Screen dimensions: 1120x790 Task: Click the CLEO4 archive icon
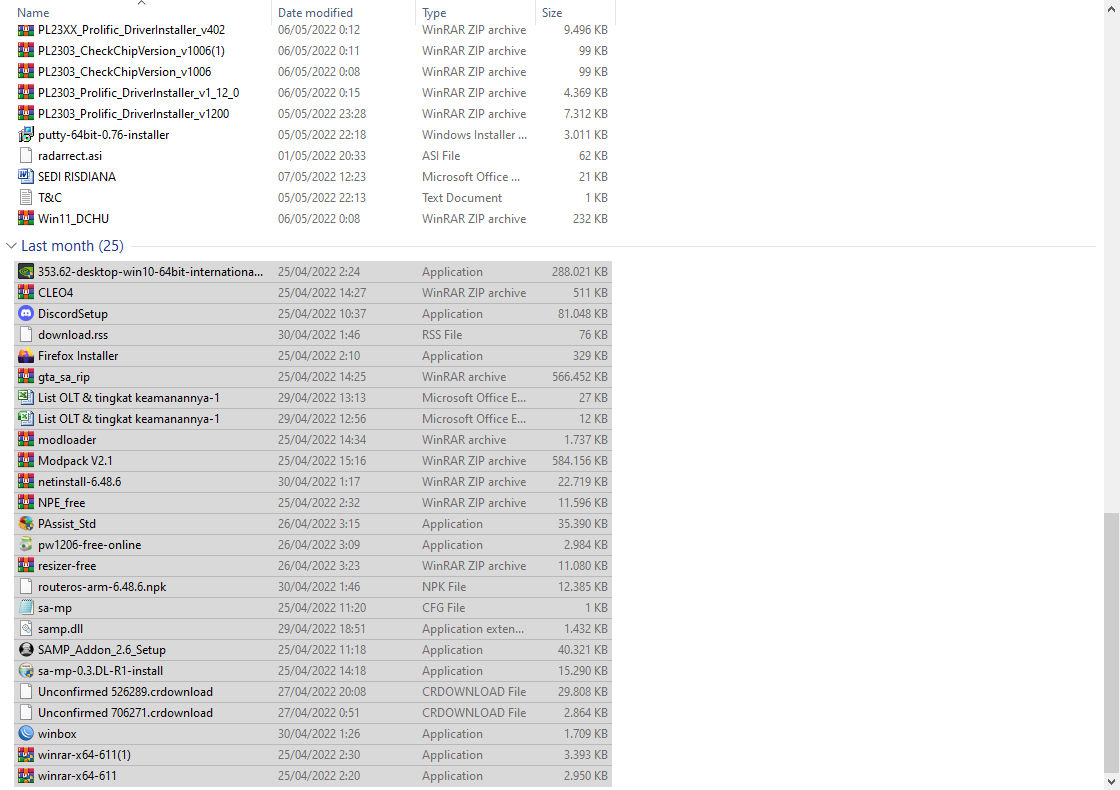point(26,293)
